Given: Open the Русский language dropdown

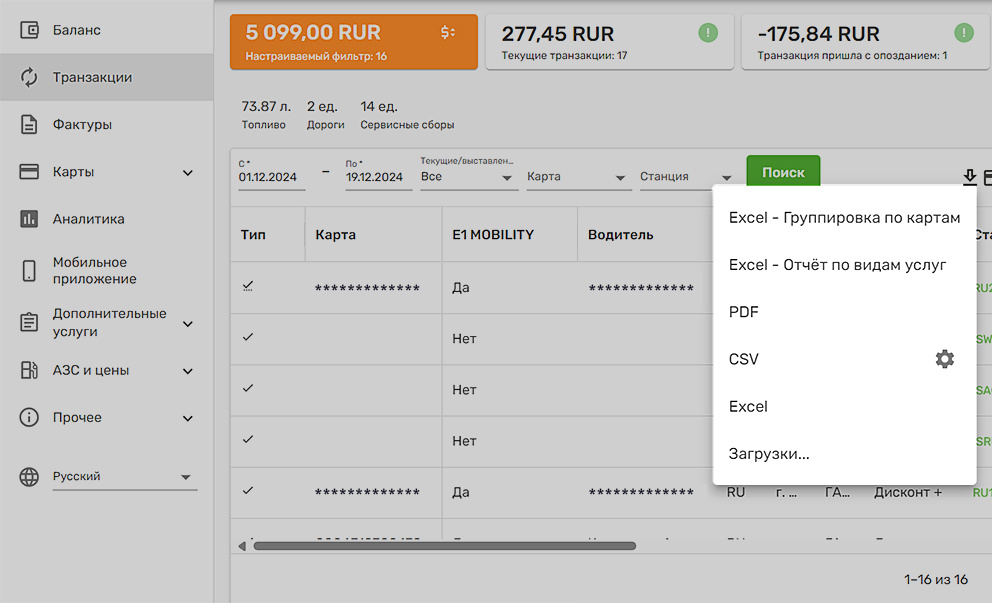Looking at the screenshot, I should tap(125, 476).
